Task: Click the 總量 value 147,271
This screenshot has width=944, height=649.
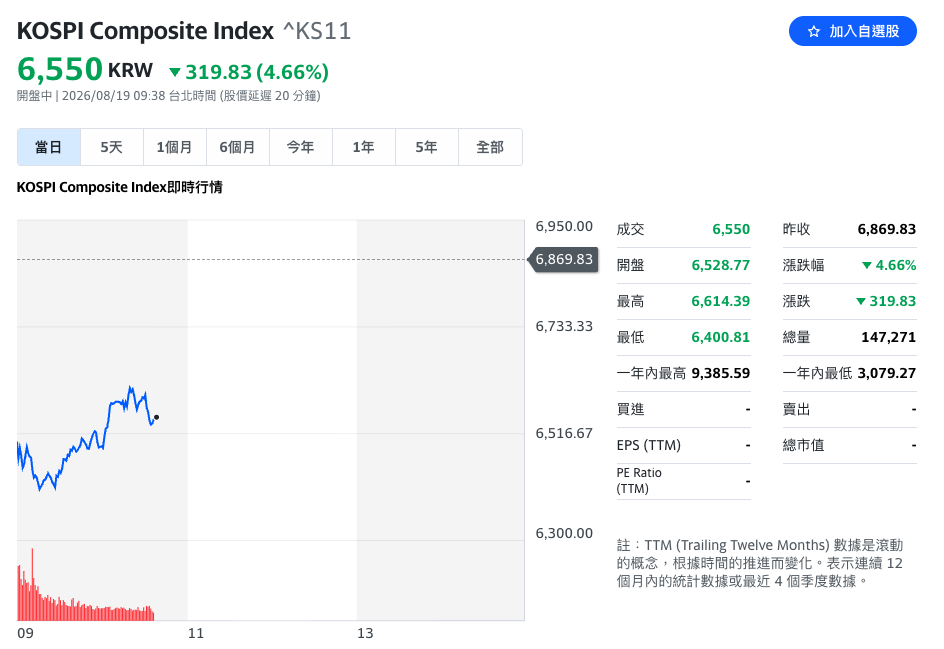Action: (889, 338)
